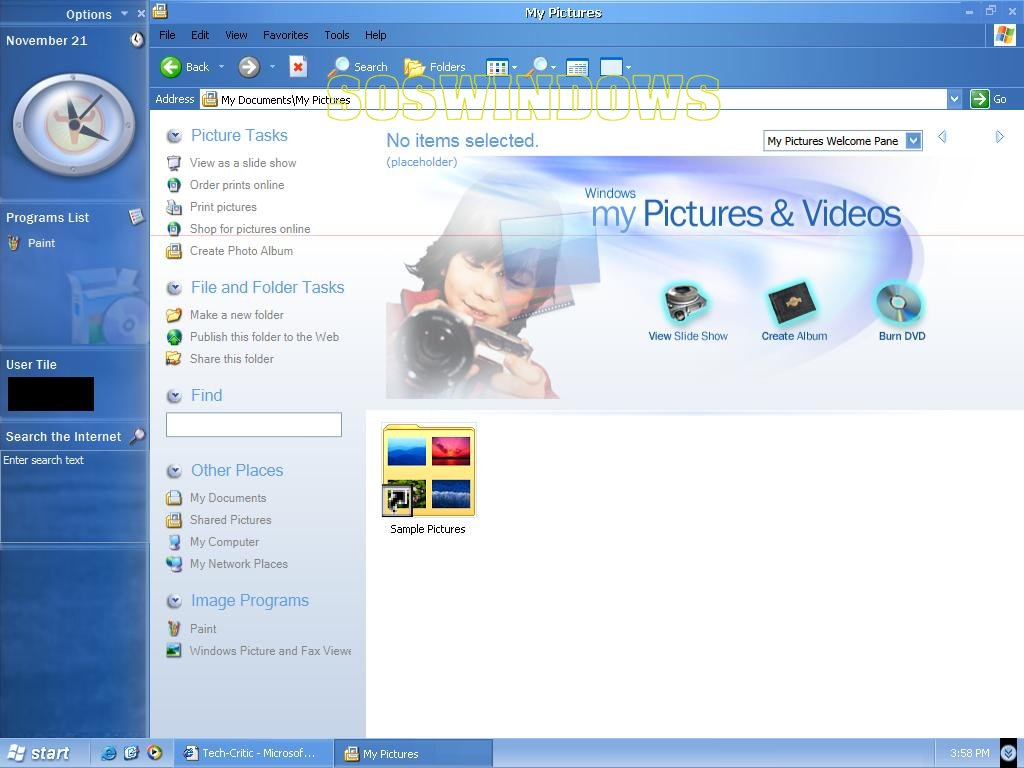This screenshot has width=1024, height=768.
Task: Collapse the Other Places section
Action: click(x=174, y=471)
